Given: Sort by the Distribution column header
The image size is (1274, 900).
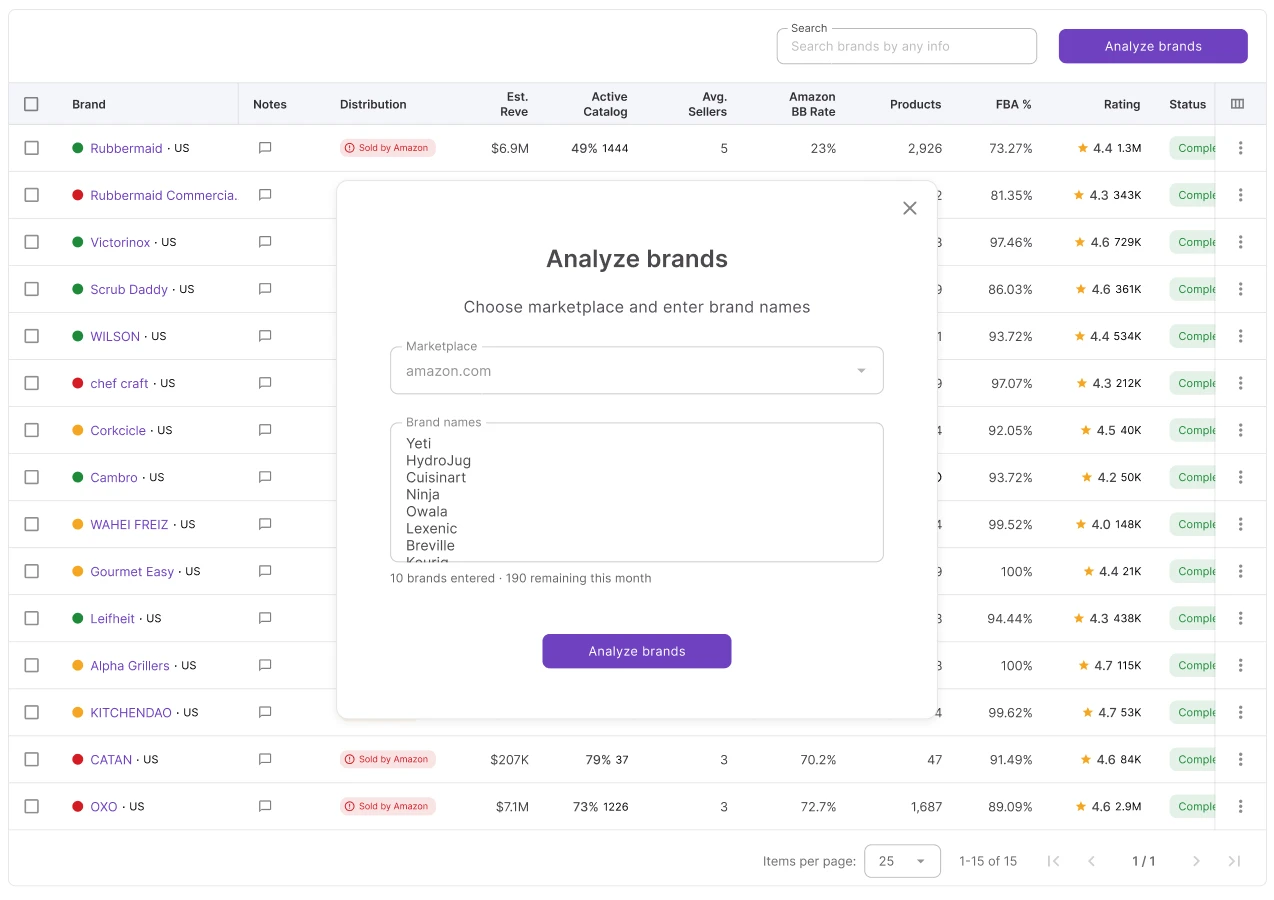Looking at the screenshot, I should coord(373,104).
